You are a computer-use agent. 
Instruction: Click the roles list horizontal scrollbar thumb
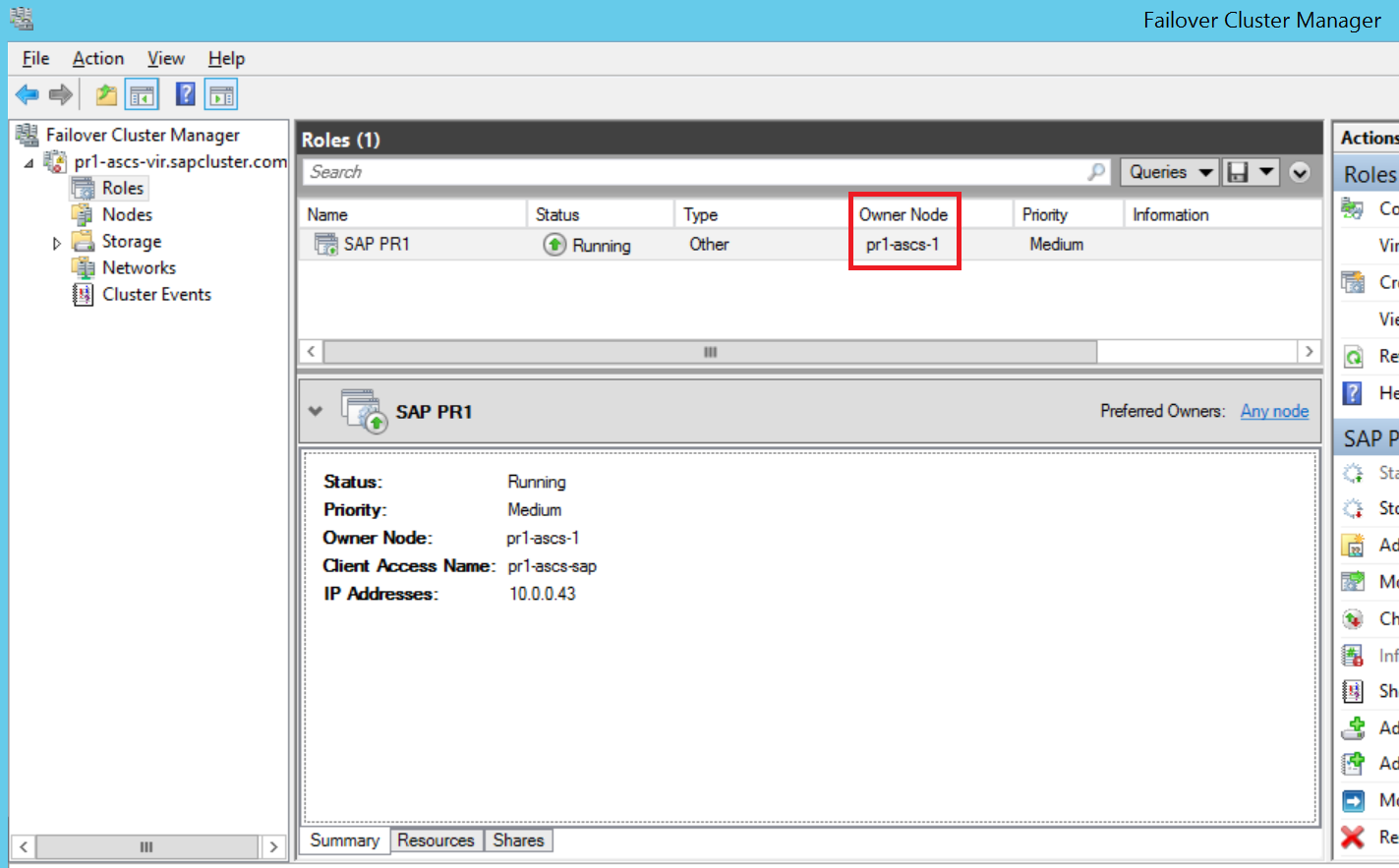(710, 352)
